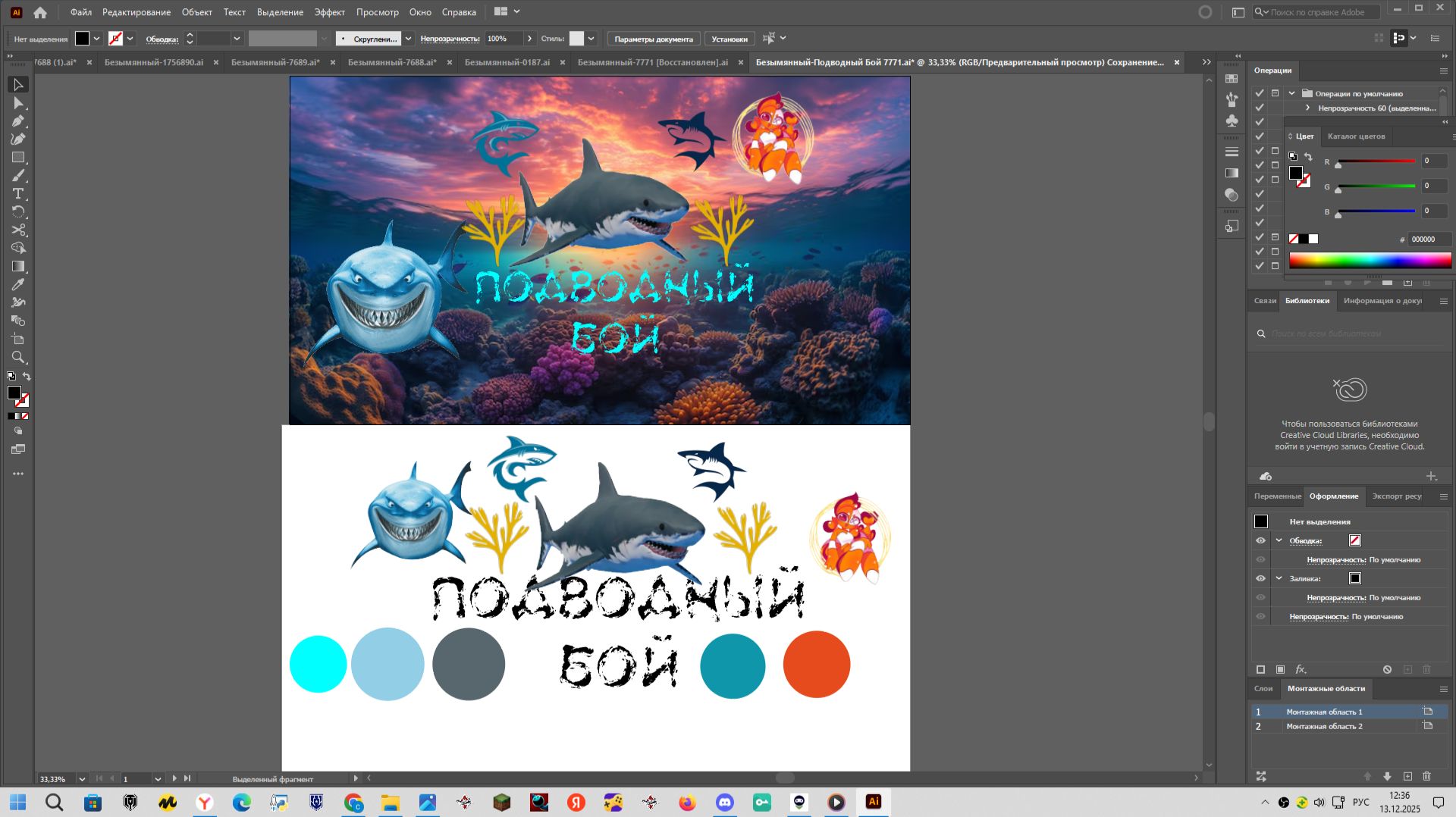Screen dimensions: 1456x817
Task: Select the Curvature tool
Action: tap(18, 139)
